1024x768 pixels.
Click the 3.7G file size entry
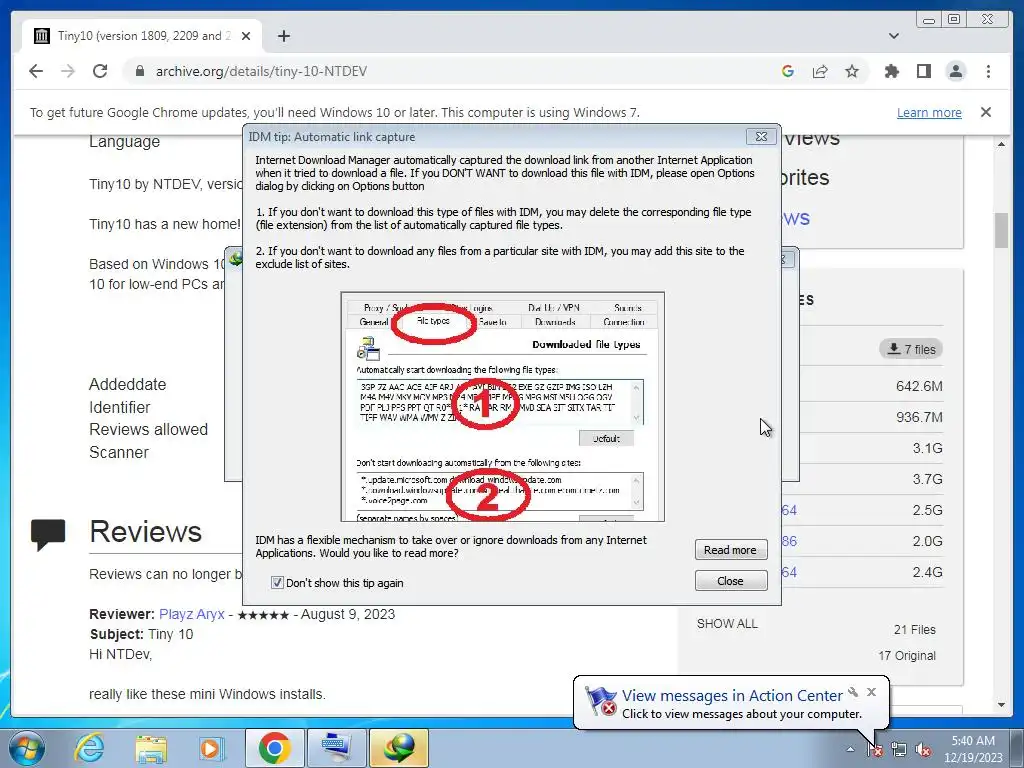pyautogui.click(x=927, y=479)
